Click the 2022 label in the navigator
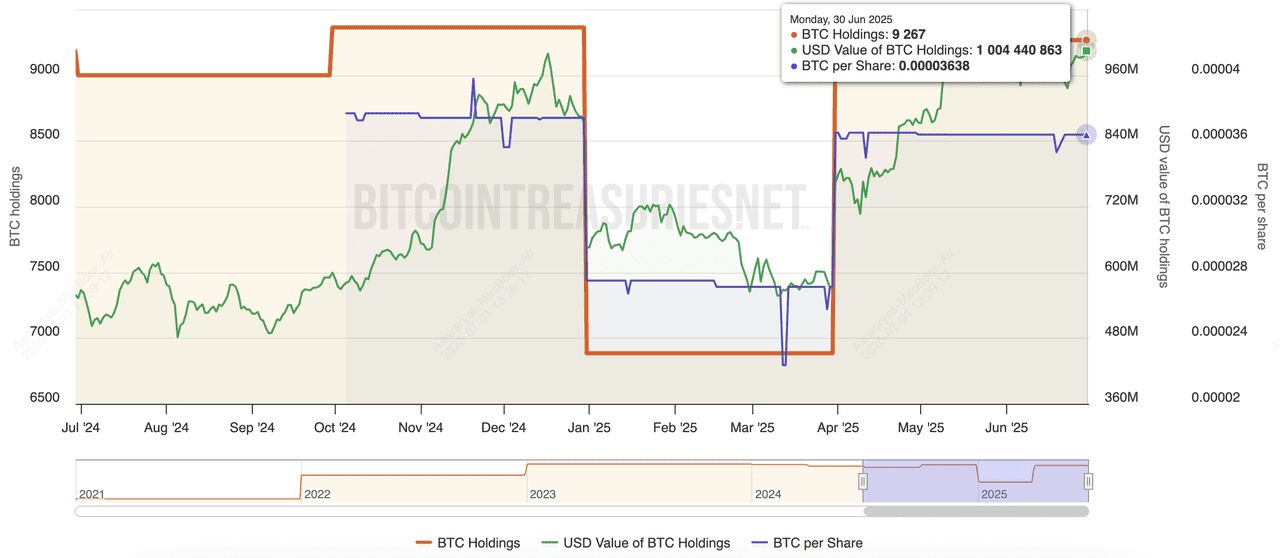 317,494
